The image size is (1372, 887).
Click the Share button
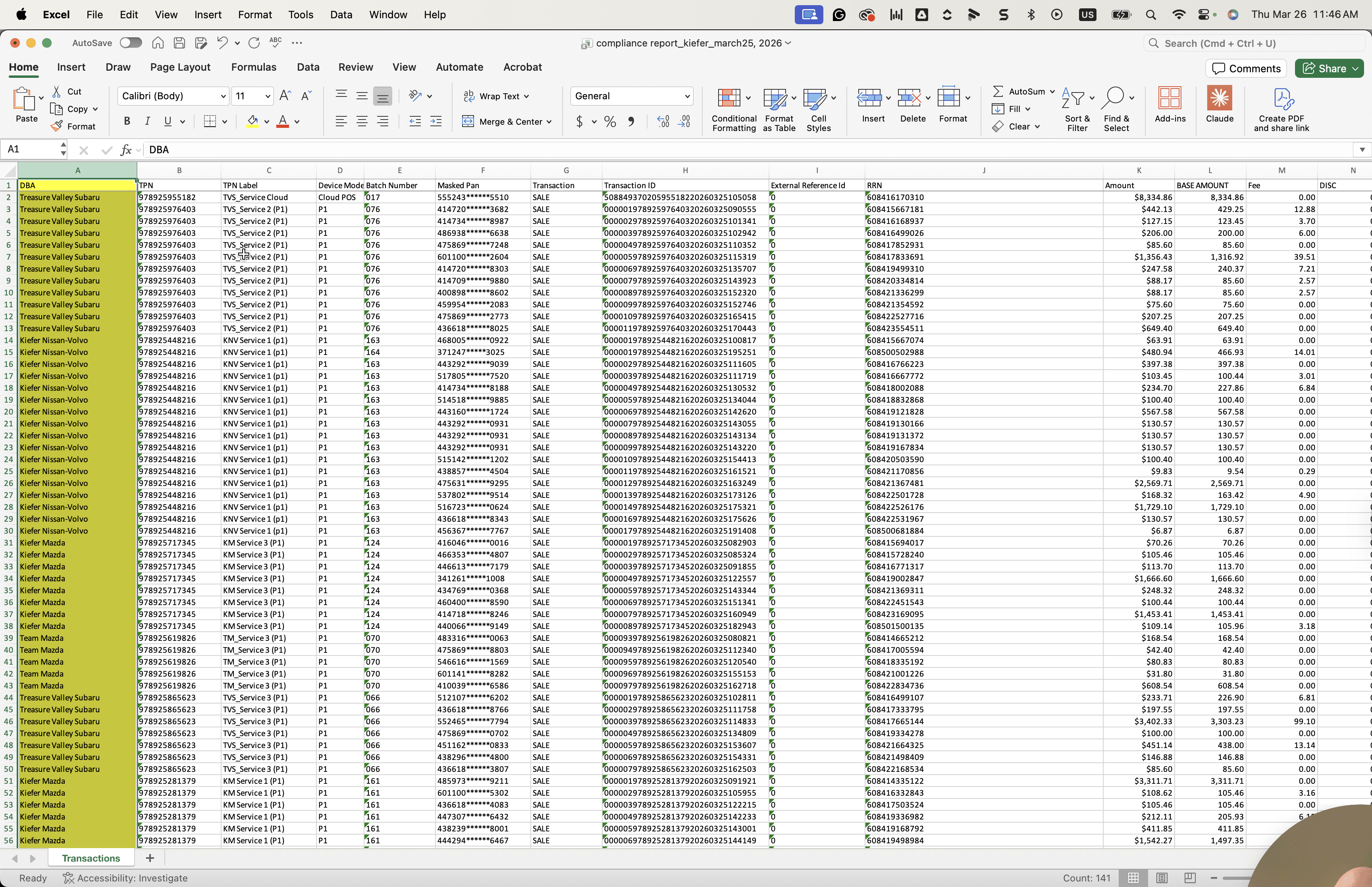click(x=1330, y=69)
